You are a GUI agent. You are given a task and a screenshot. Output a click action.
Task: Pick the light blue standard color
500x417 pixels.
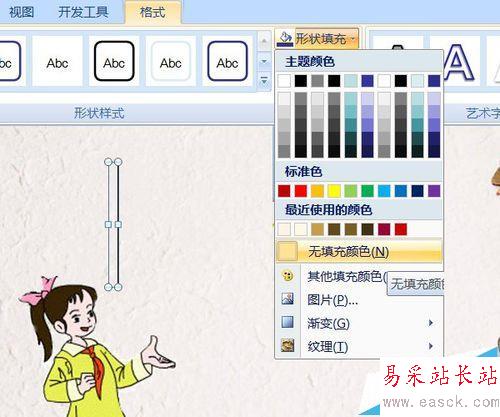tap(384, 191)
